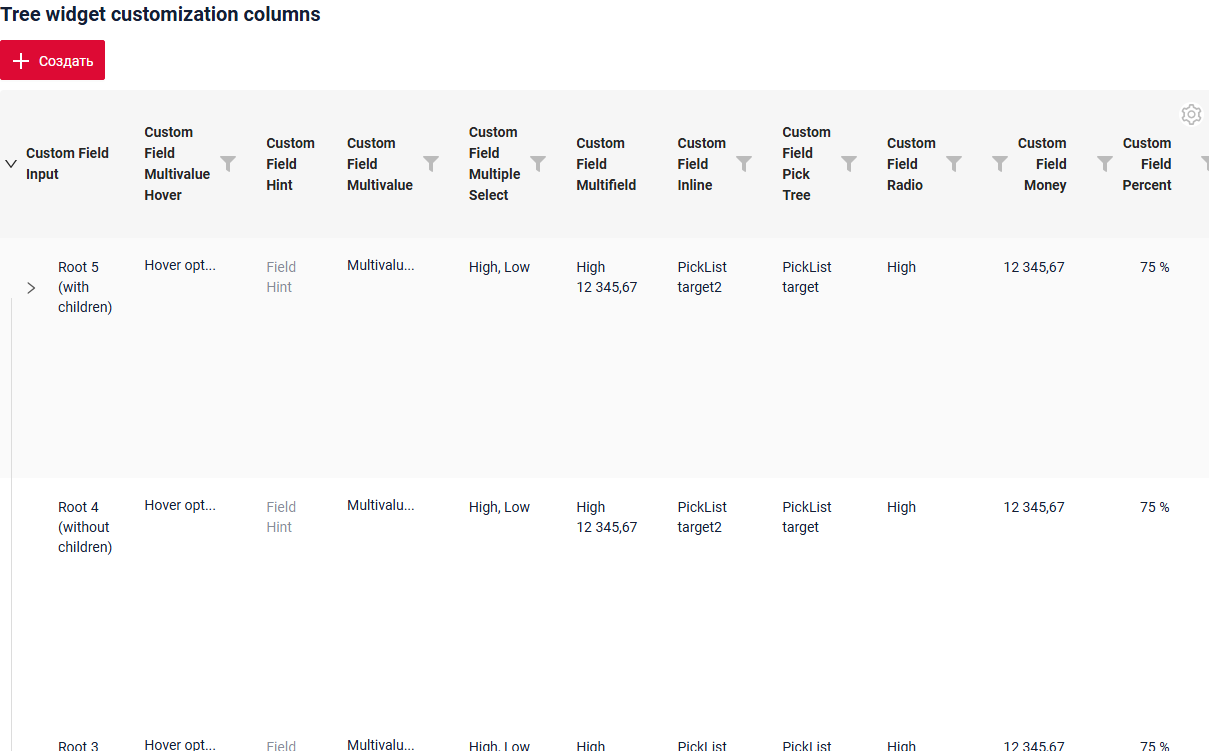Open the Custom Field Percent filter
1209x751 pixels.
pos(1105,163)
